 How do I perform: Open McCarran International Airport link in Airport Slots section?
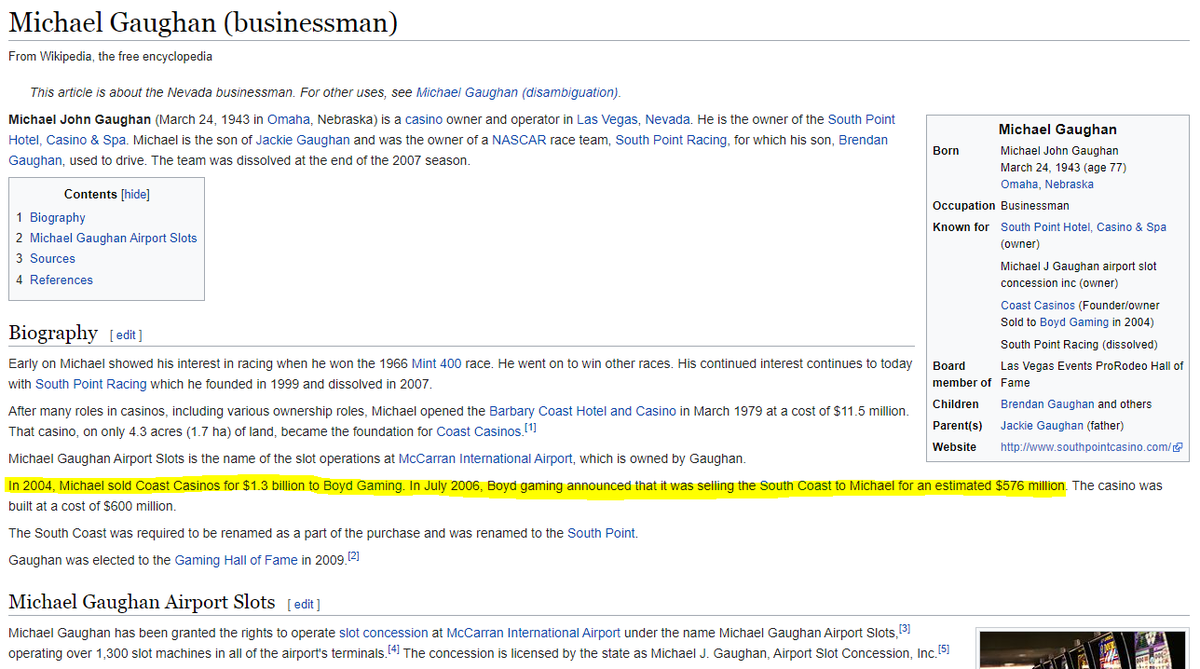tap(534, 633)
